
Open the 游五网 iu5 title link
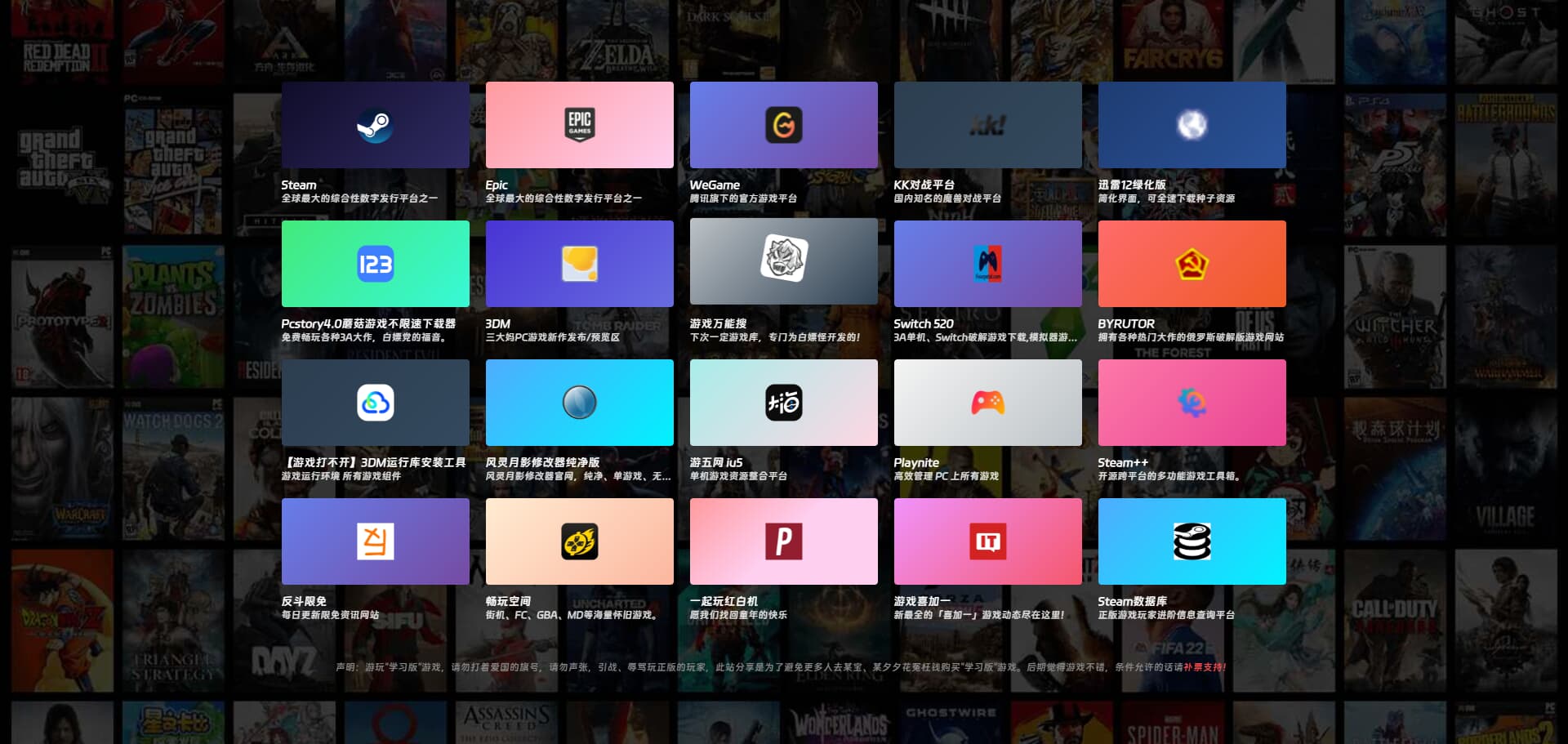[716, 463]
